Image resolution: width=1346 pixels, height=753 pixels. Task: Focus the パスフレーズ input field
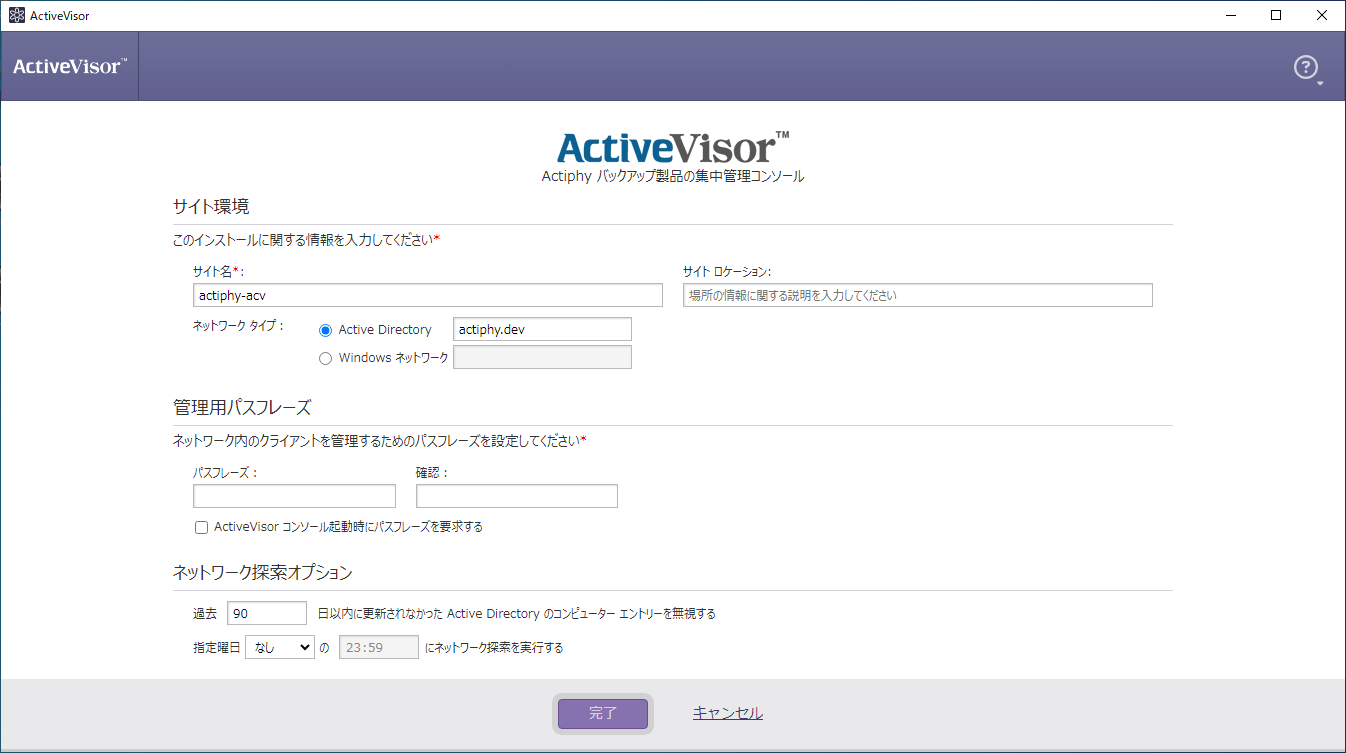point(294,496)
